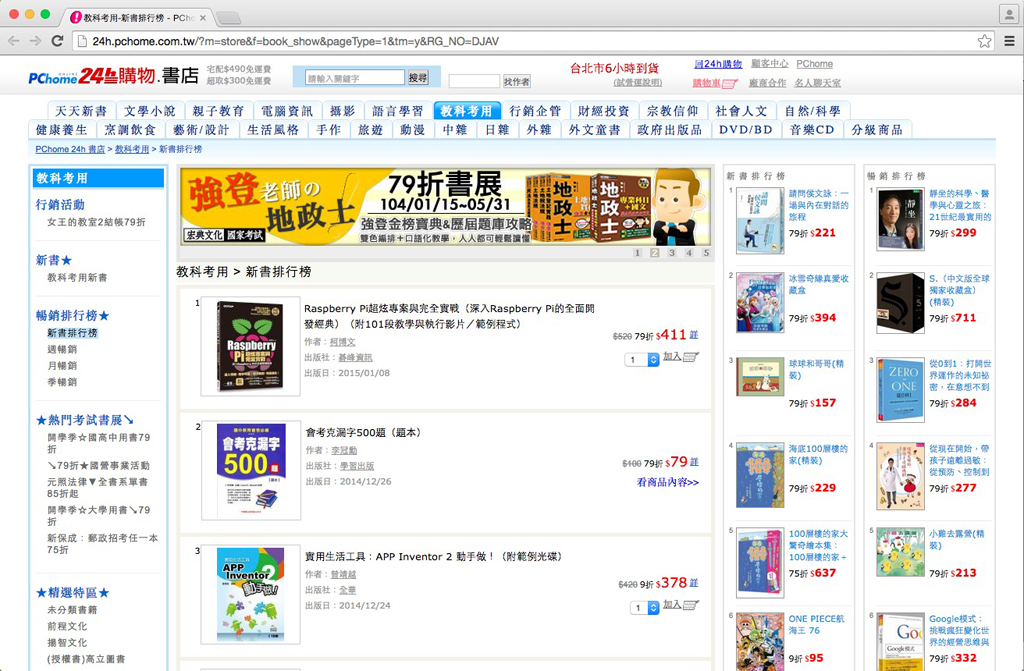Open the black S. book cover

tap(900, 303)
